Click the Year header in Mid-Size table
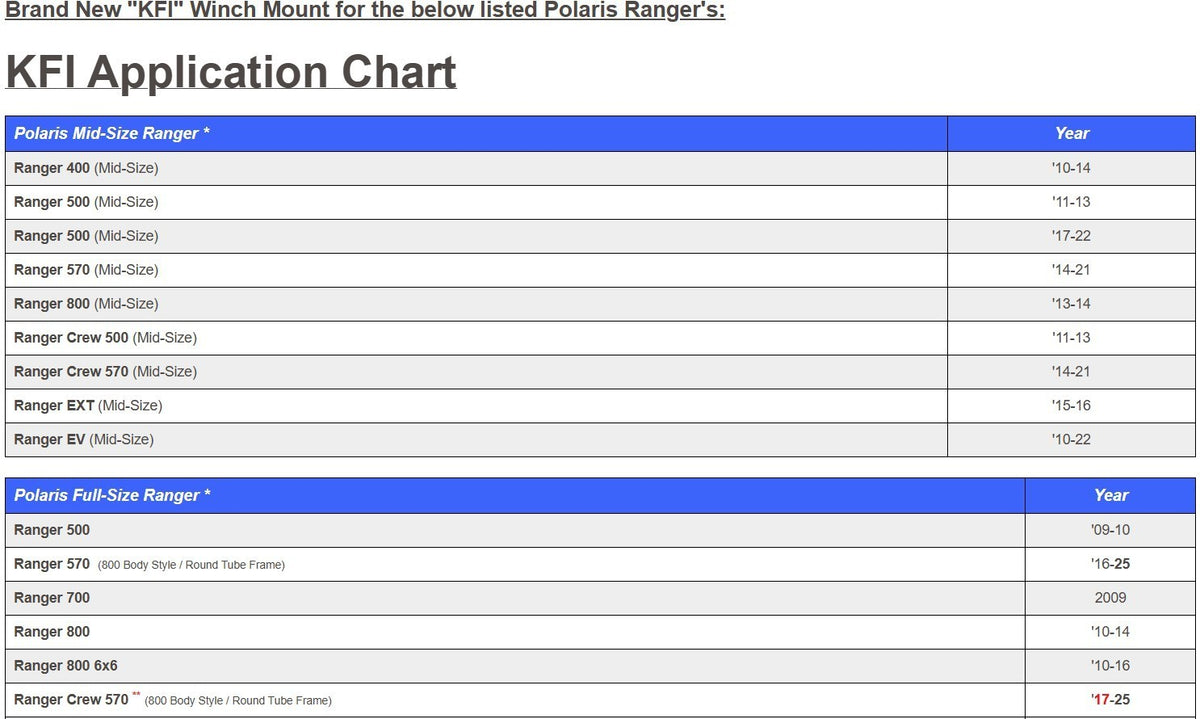This screenshot has height=719, width=1200. click(x=1071, y=134)
